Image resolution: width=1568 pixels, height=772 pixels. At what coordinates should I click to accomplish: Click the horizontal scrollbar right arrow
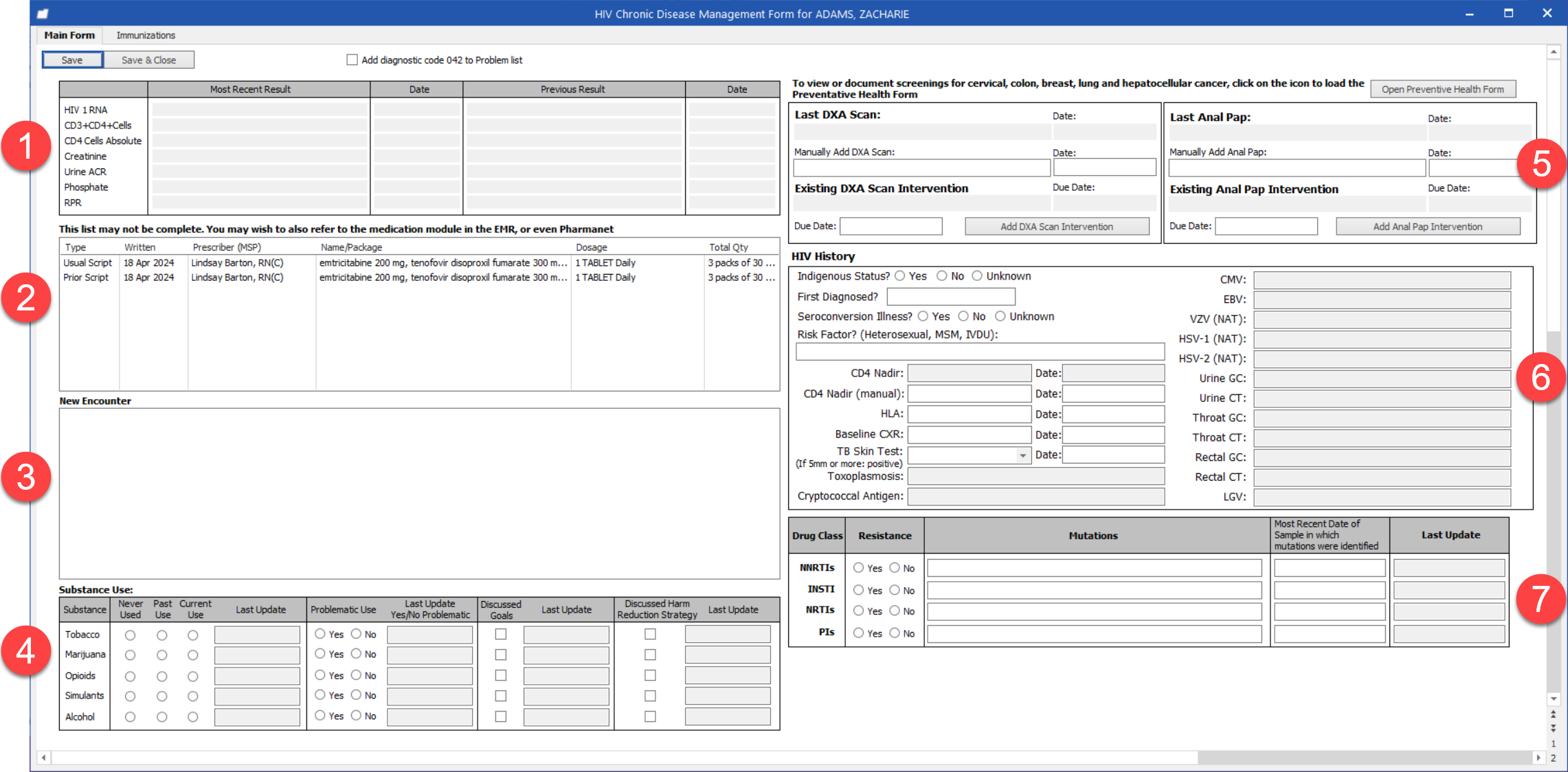(x=1538, y=758)
